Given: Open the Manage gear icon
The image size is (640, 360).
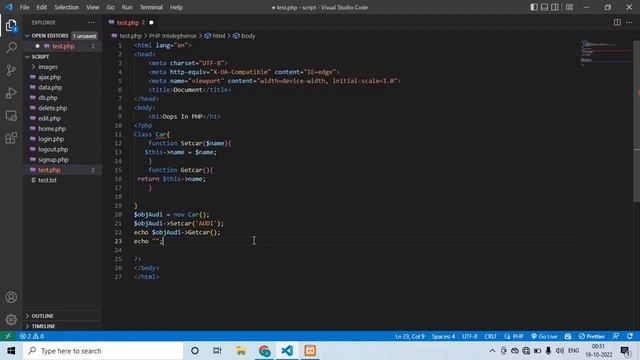Looking at the screenshot, I should click(x=11, y=320).
